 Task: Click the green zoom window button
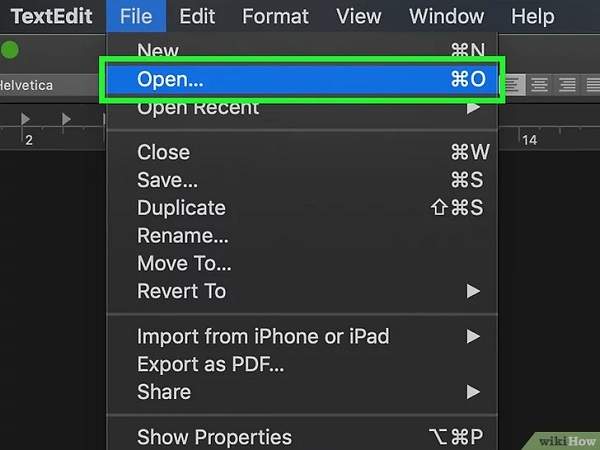pos(10,49)
